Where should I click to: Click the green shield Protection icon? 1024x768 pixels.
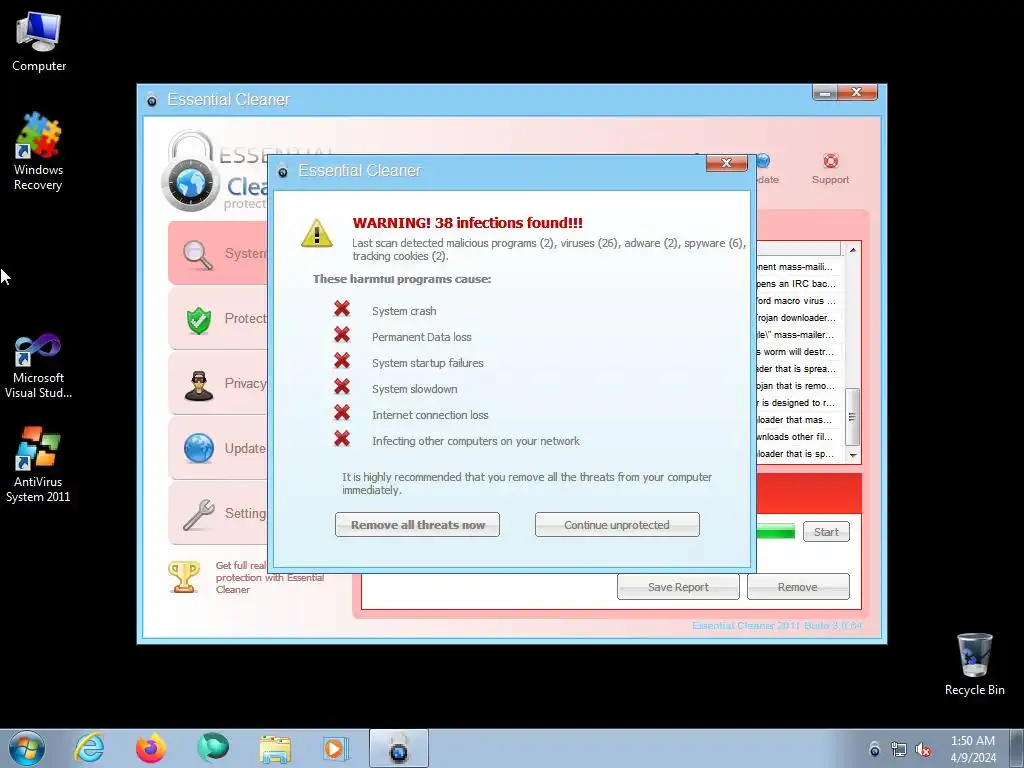[x=199, y=320]
